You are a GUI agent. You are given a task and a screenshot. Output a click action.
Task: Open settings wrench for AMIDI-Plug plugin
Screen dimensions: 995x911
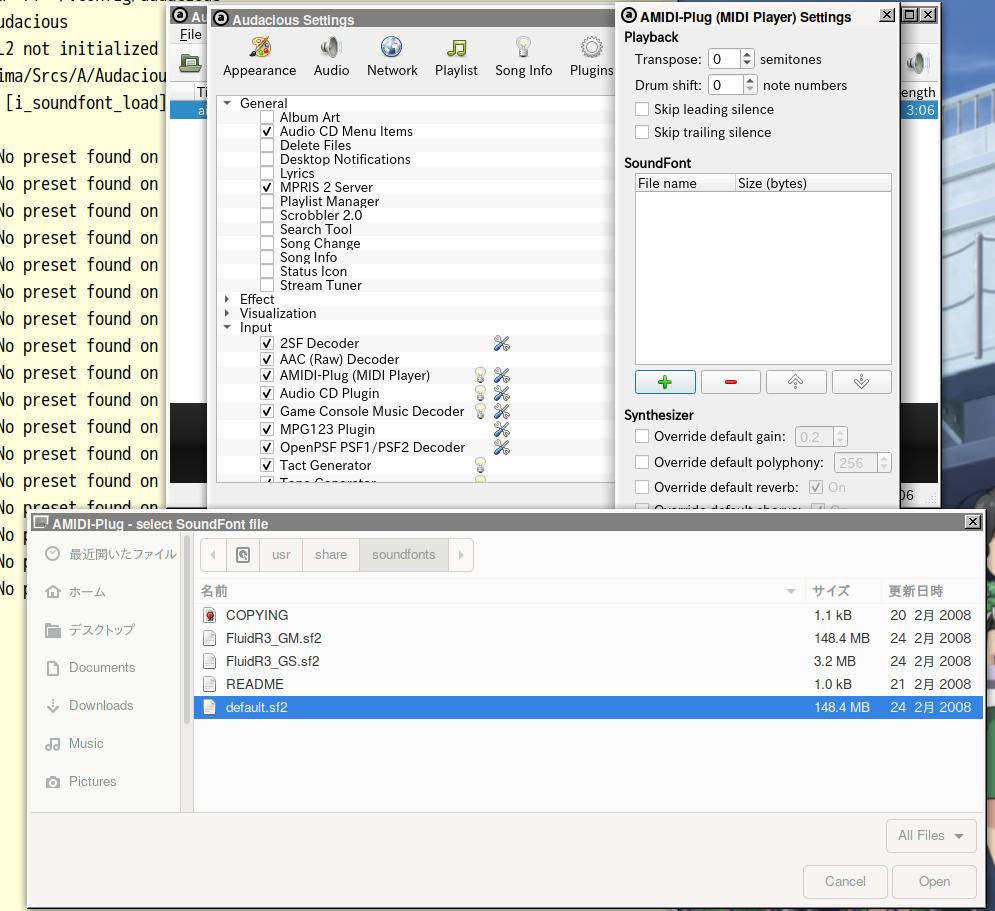tap(502, 376)
